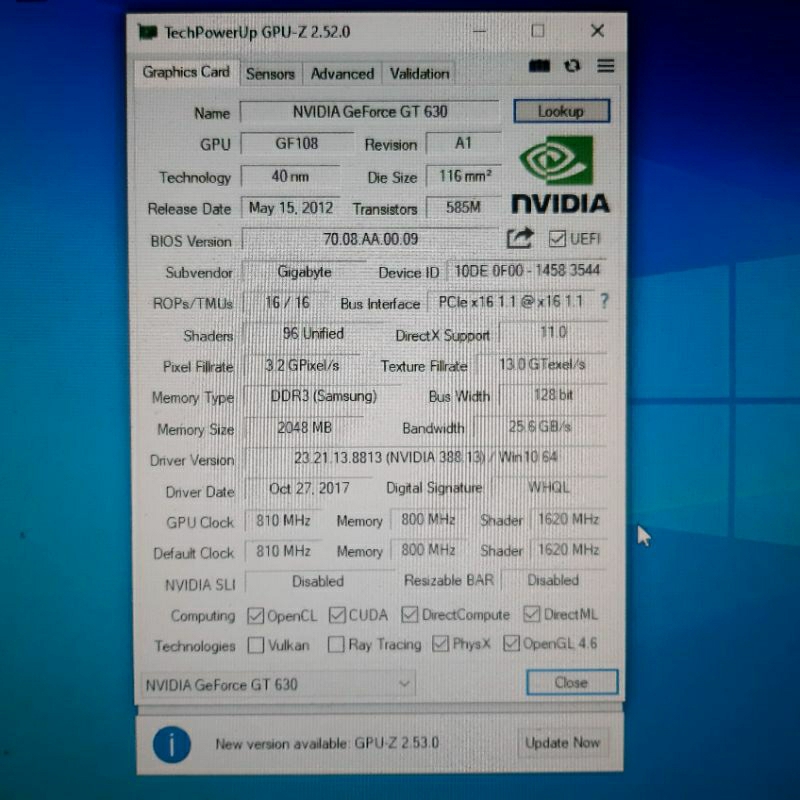The width and height of the screenshot is (800, 800).
Task: Toggle the PhysX checkbox
Action: point(440,643)
